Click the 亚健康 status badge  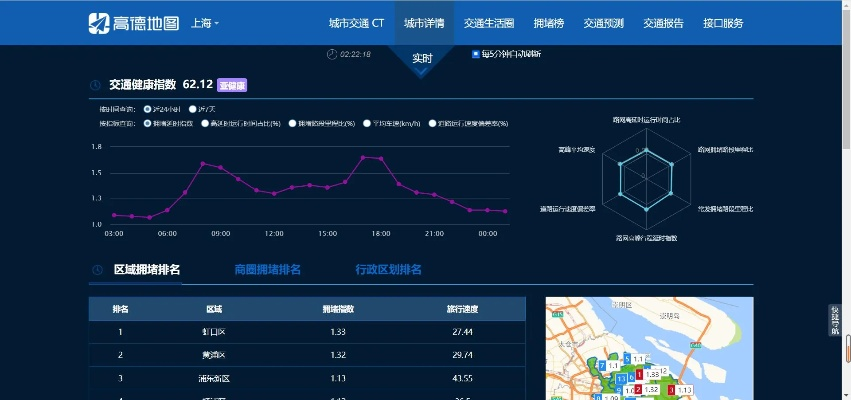coord(232,85)
